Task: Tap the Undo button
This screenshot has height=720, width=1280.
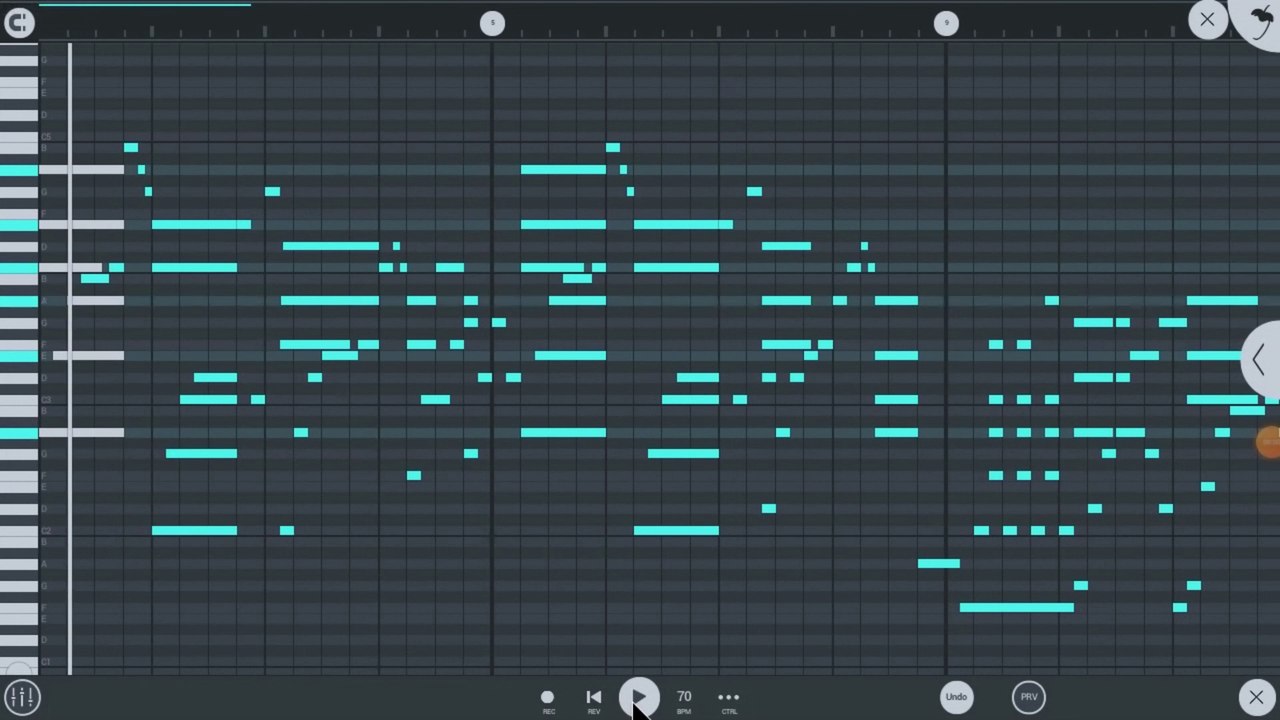Action: (956, 697)
